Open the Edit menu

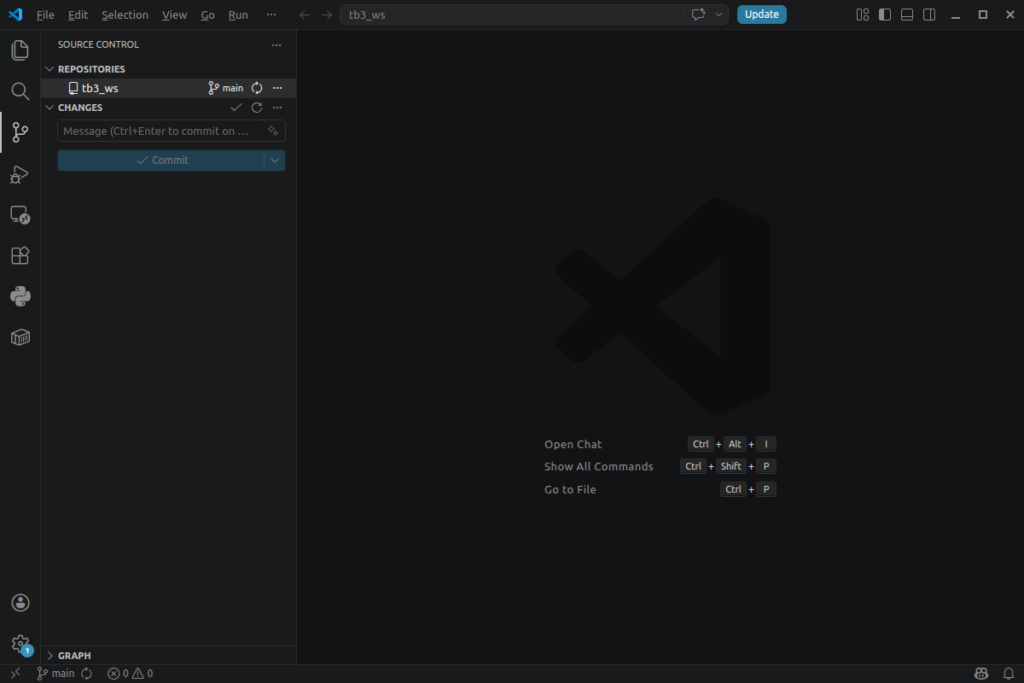(x=78, y=14)
